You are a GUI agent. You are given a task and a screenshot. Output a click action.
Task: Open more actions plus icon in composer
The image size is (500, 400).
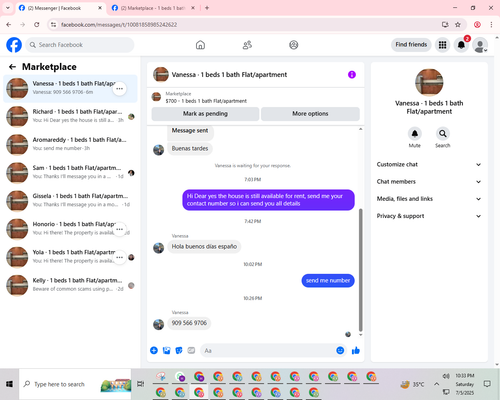click(154, 350)
